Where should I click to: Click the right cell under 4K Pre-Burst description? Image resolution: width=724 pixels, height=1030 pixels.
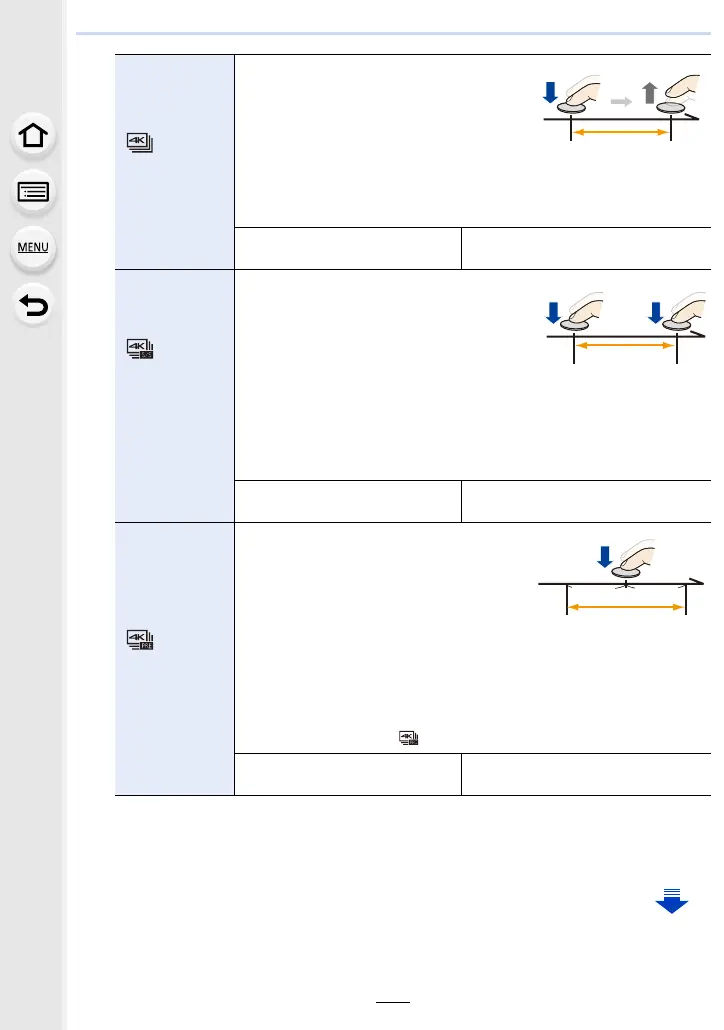pos(585,775)
